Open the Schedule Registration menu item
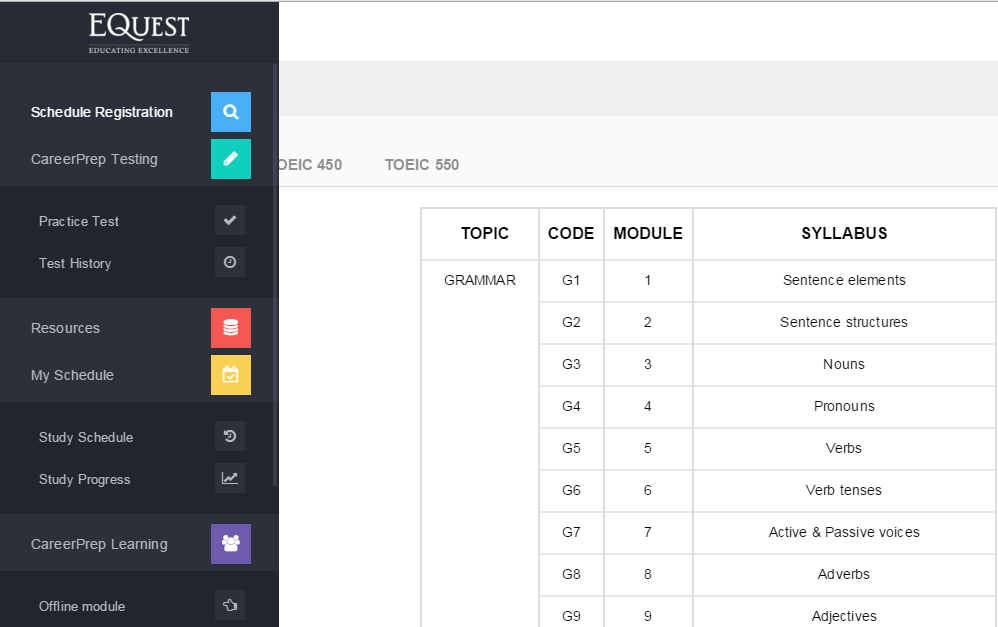This screenshot has width=998, height=627. click(102, 112)
